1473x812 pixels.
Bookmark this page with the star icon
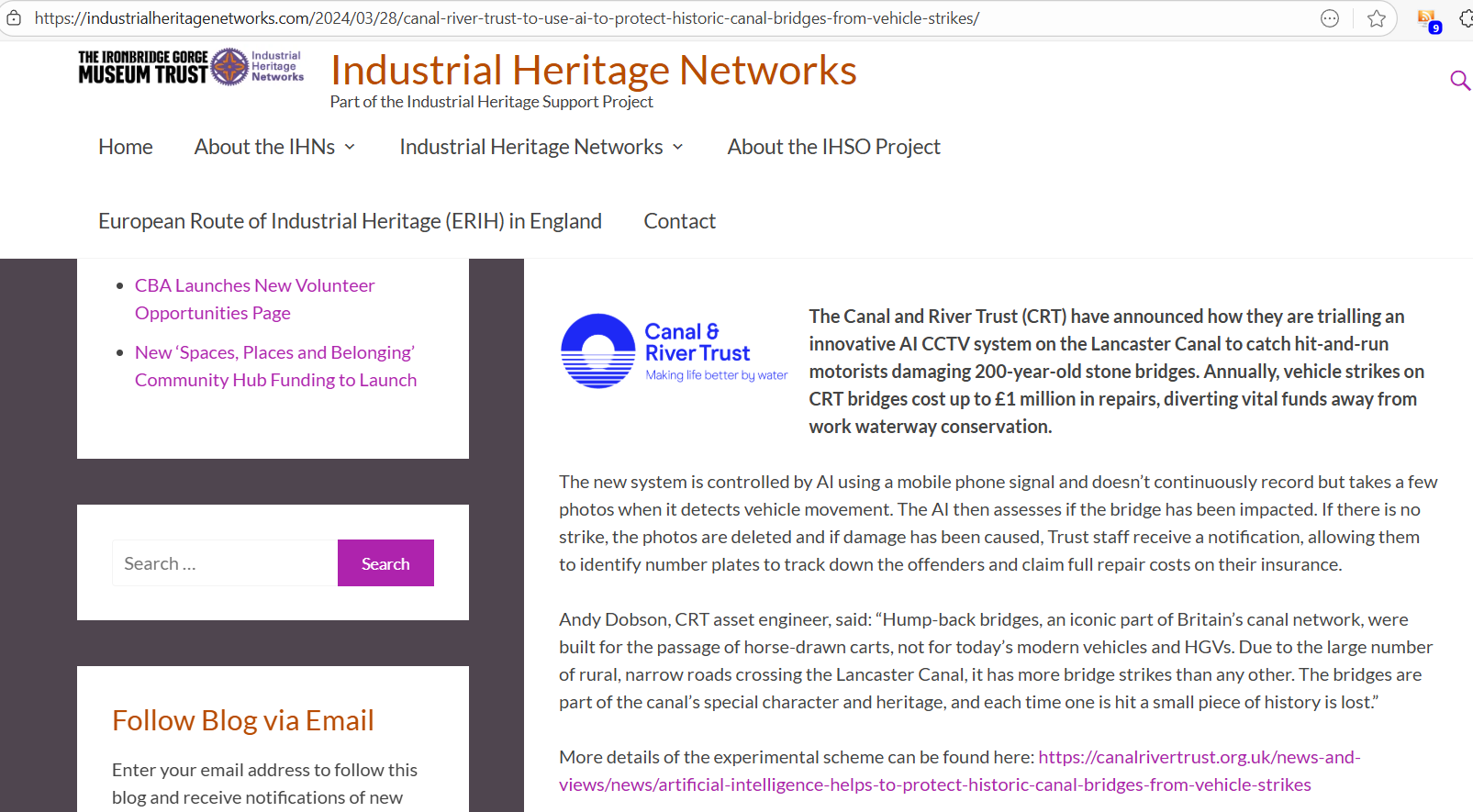[x=1377, y=18]
